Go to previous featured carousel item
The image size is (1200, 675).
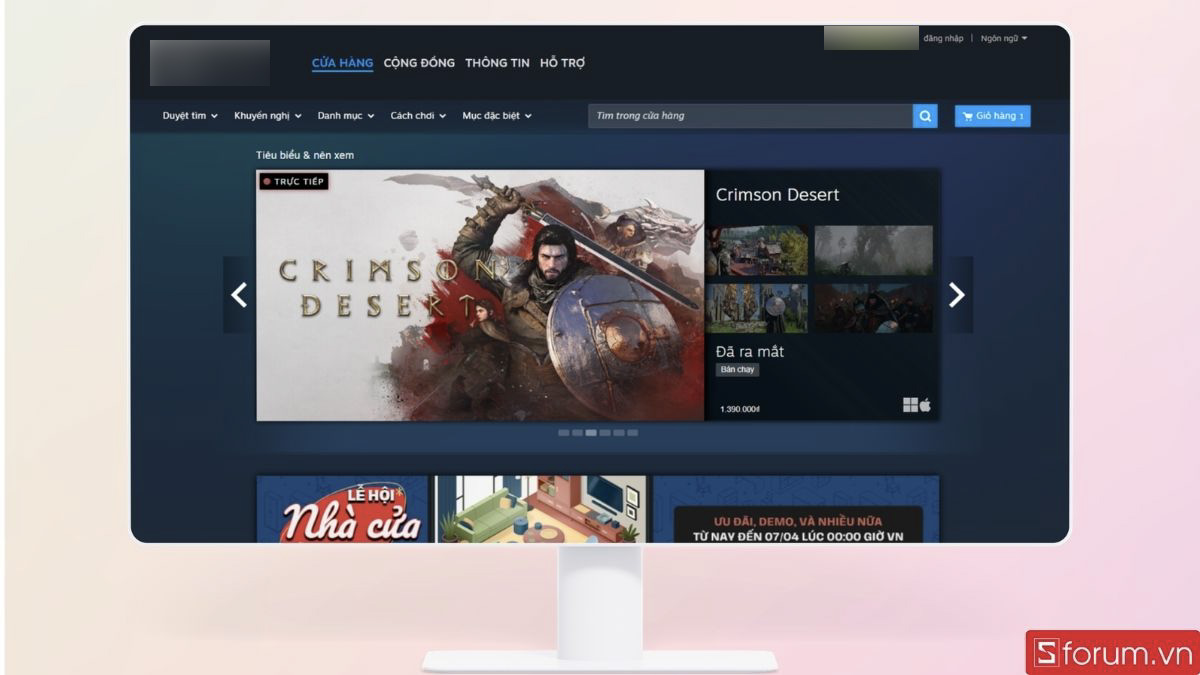239,295
